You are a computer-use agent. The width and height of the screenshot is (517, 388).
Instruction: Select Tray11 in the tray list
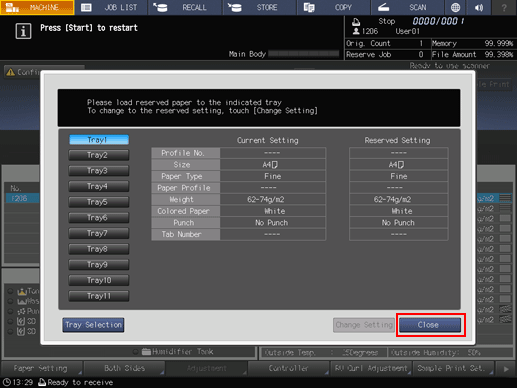pos(99,296)
